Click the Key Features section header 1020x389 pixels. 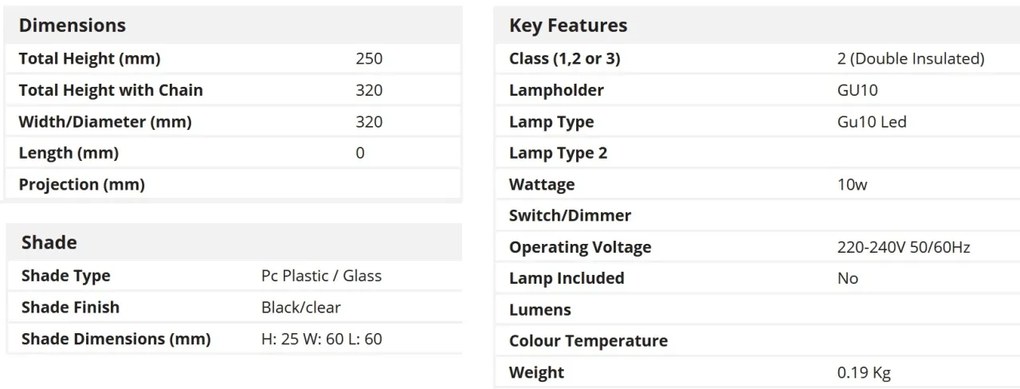[x=569, y=25]
